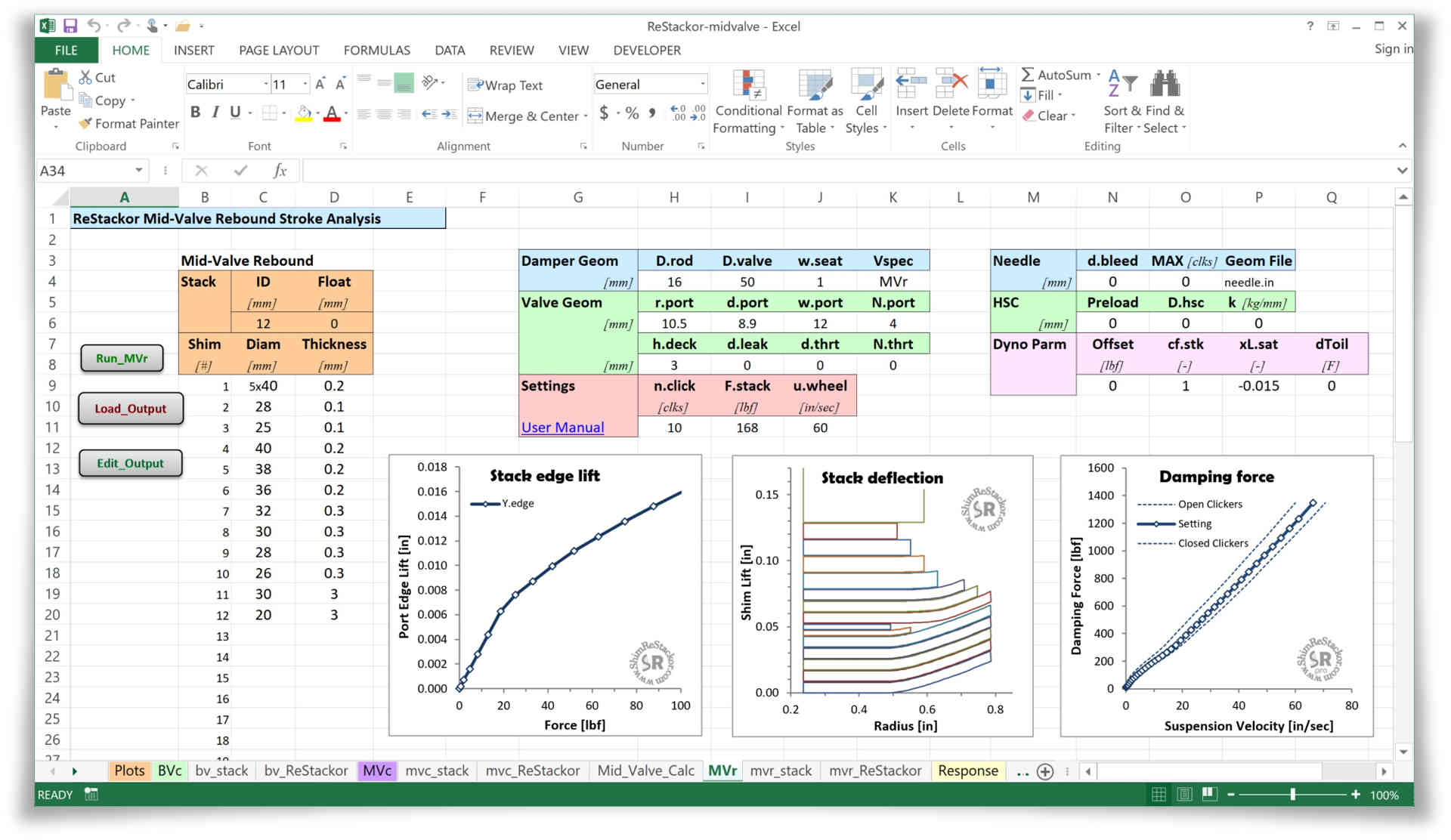Open Conditional Formatting
Viewport: 1451px width, 840px height.
[x=748, y=102]
